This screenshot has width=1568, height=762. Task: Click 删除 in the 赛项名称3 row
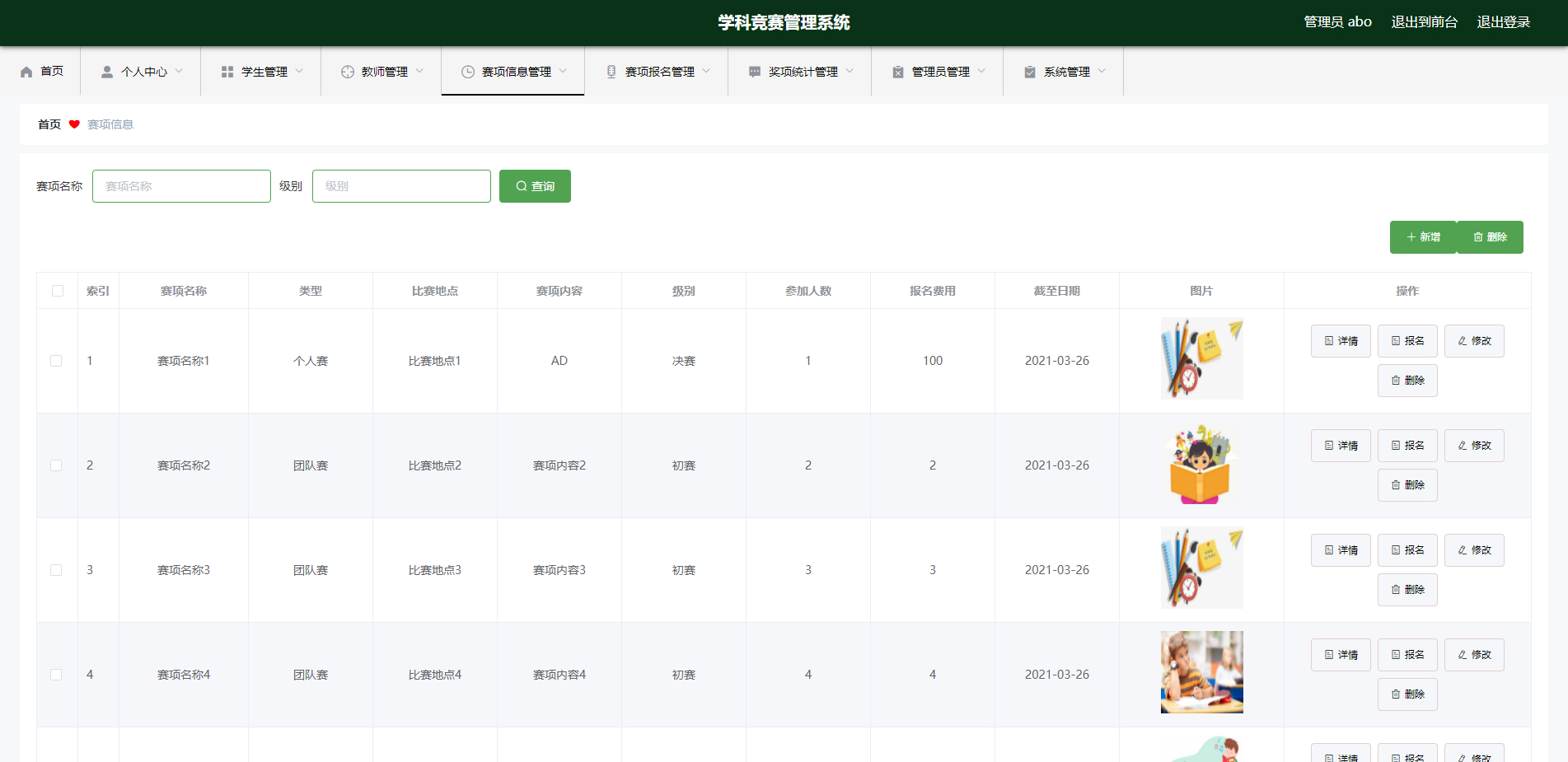1407,590
